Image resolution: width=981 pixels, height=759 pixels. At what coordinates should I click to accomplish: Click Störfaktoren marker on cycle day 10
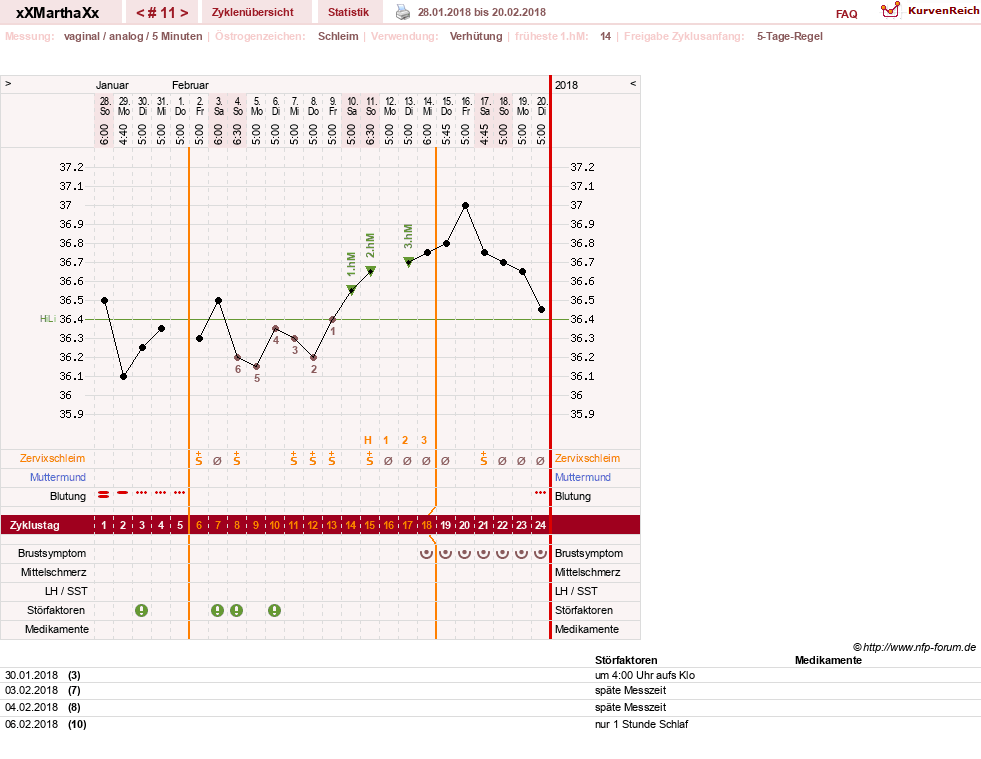tap(275, 610)
